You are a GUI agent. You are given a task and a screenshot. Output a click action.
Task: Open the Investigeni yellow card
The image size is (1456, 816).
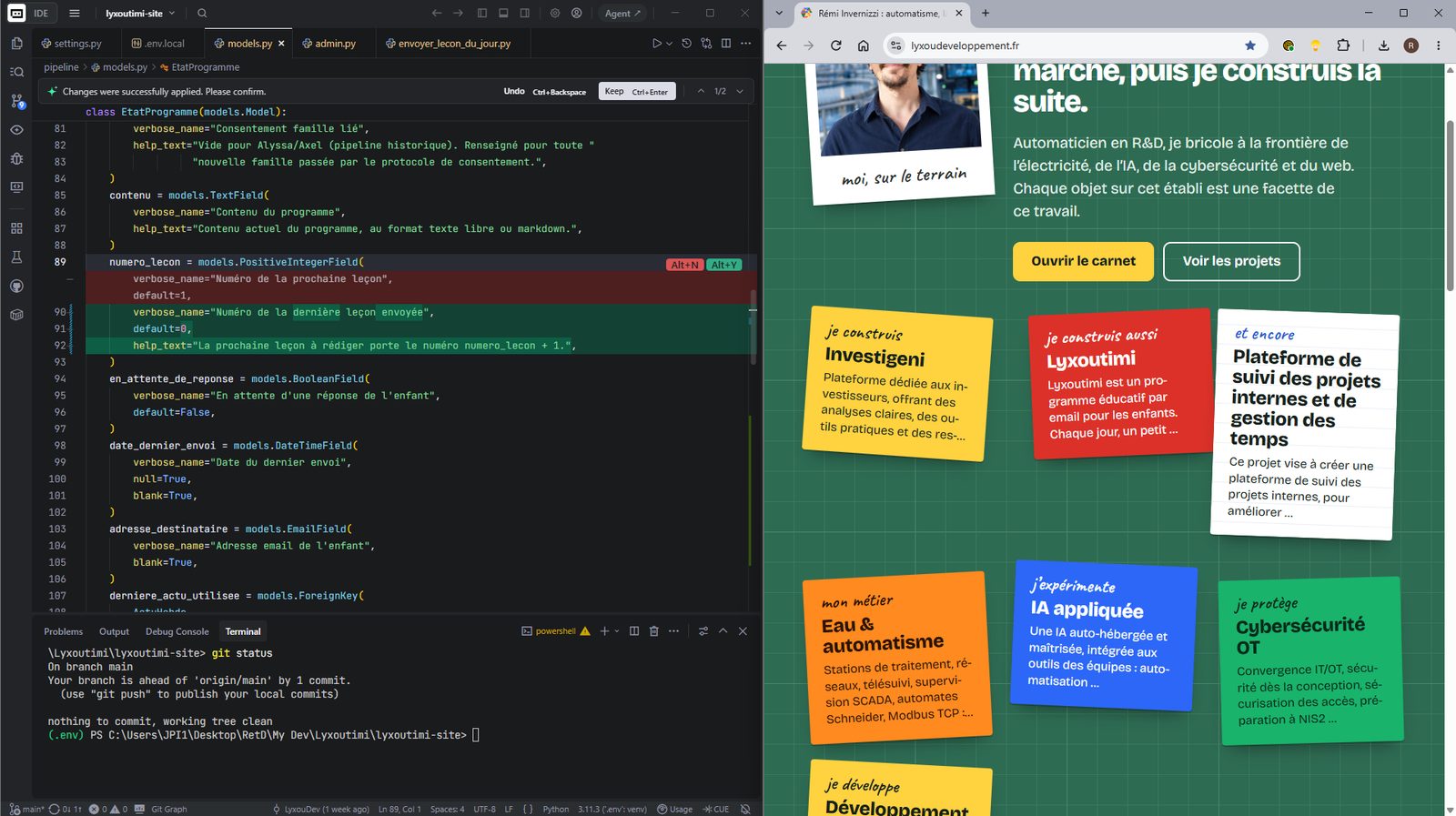pos(896,384)
